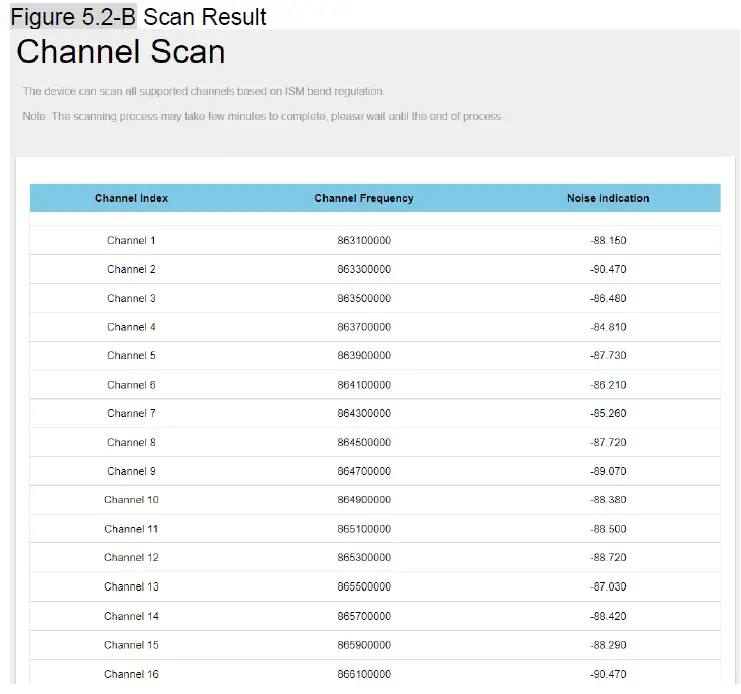Select the Channel 12 index cell
The width and height of the screenshot is (741, 694).
131,557
